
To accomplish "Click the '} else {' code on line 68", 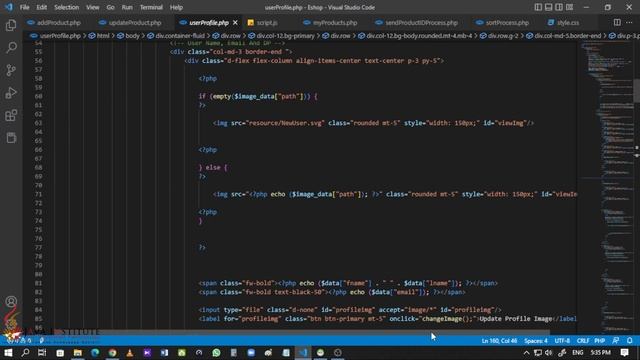I will pyautogui.click(x=213, y=167).
